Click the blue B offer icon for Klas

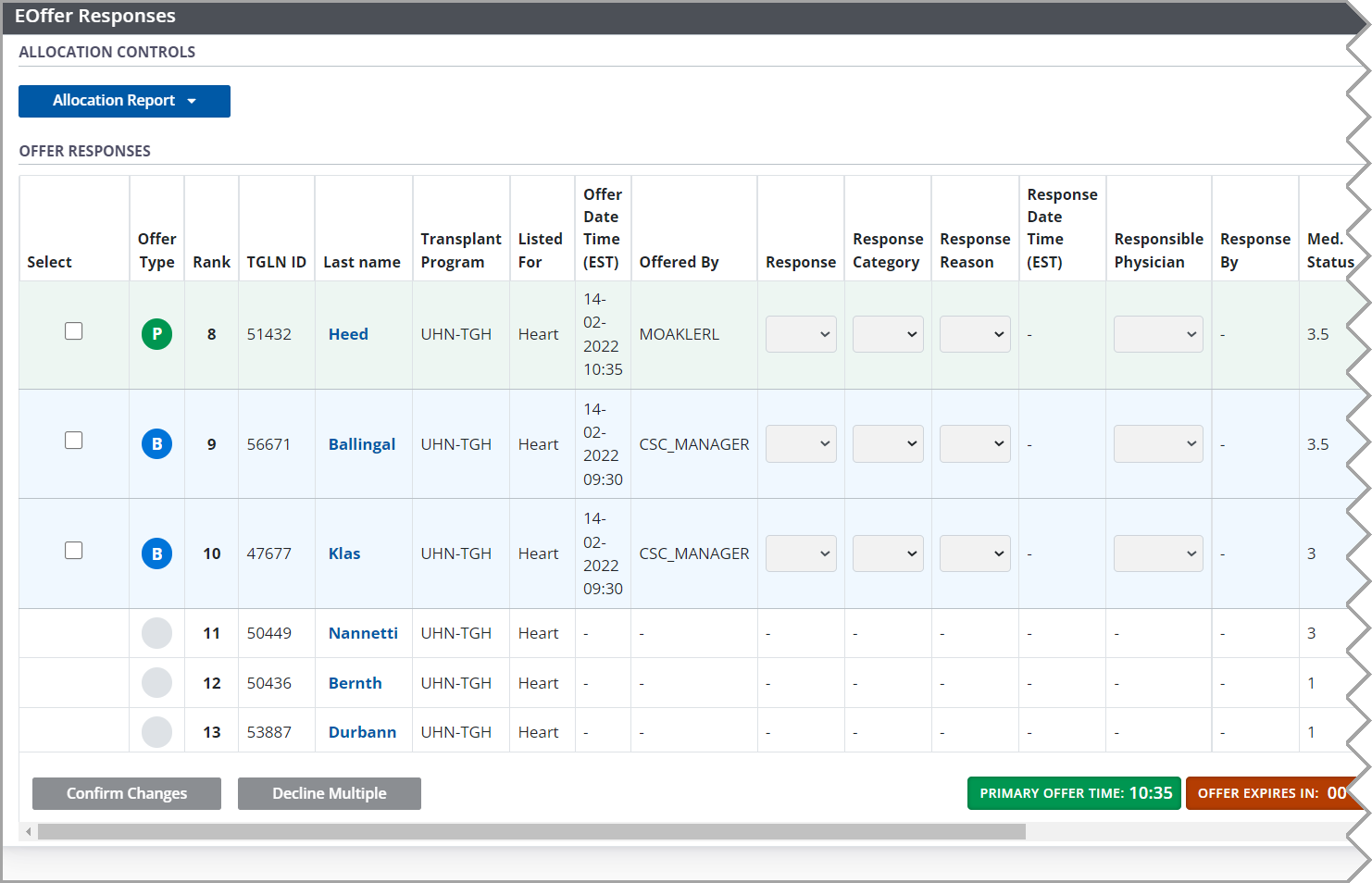click(156, 553)
